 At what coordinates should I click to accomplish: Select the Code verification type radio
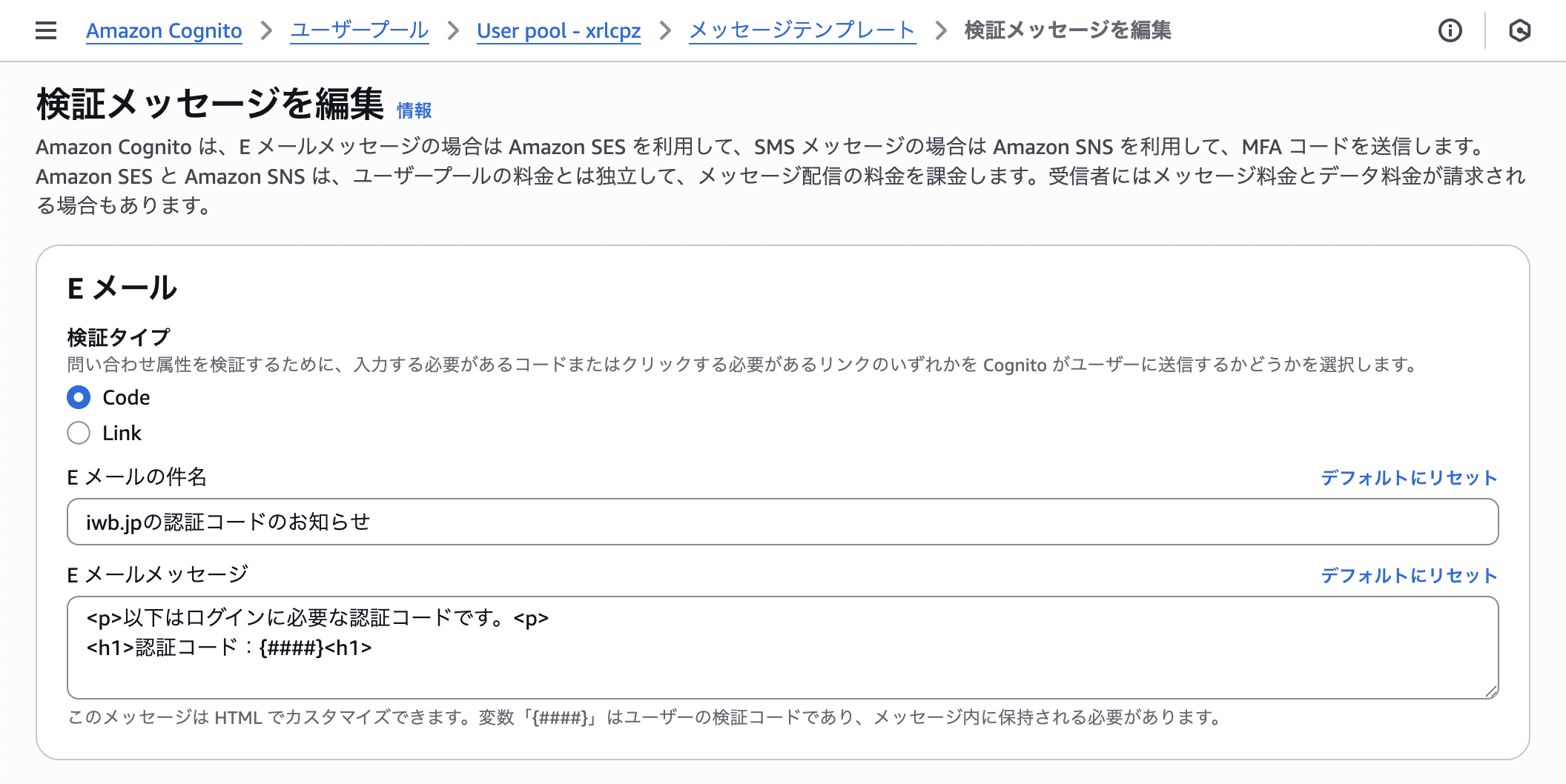79,397
